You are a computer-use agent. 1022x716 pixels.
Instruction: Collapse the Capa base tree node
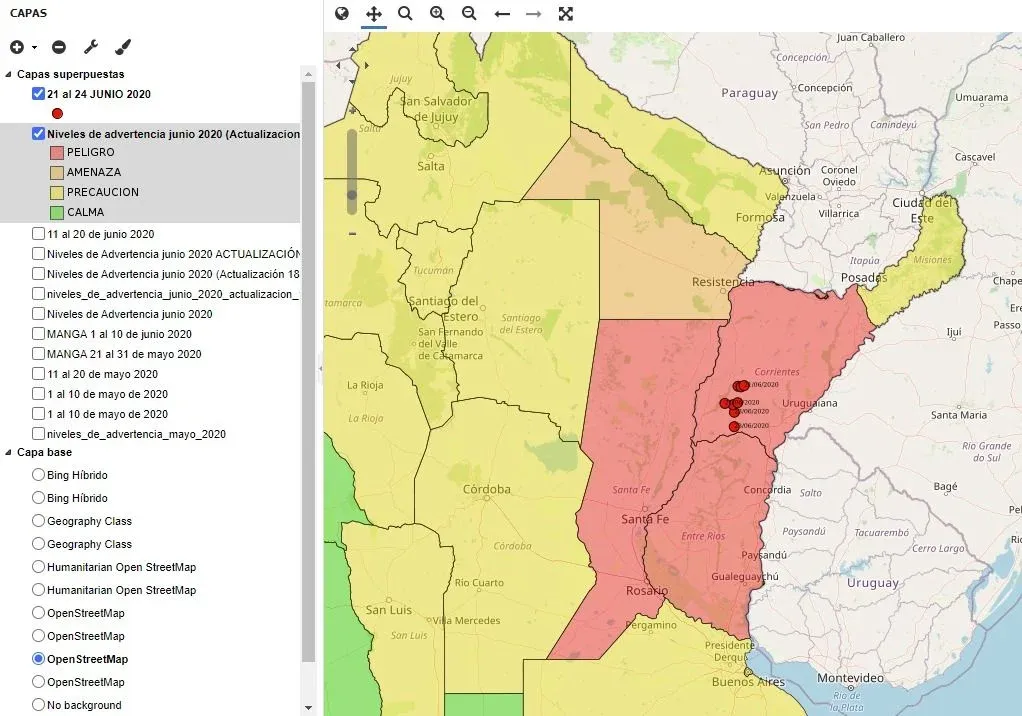coord(9,452)
